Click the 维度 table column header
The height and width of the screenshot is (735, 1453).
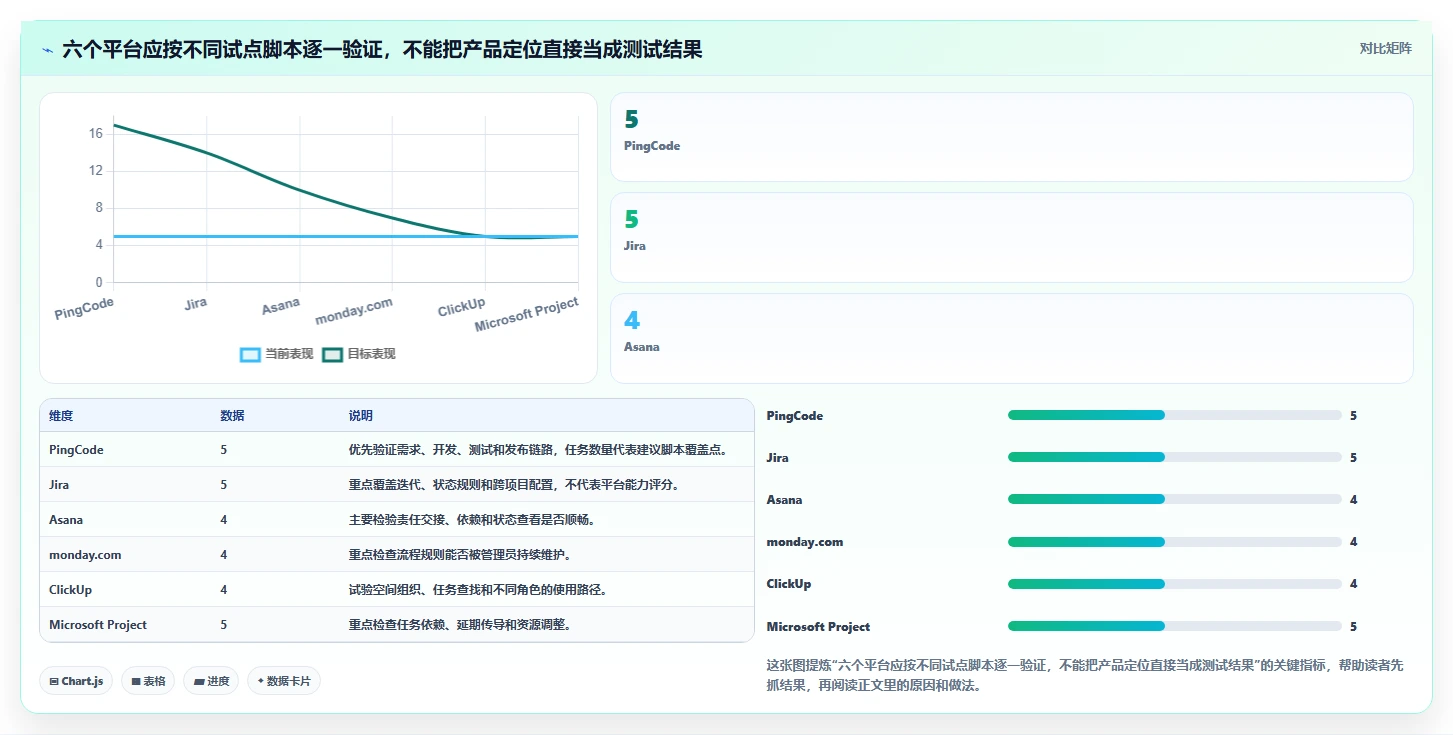(x=61, y=416)
